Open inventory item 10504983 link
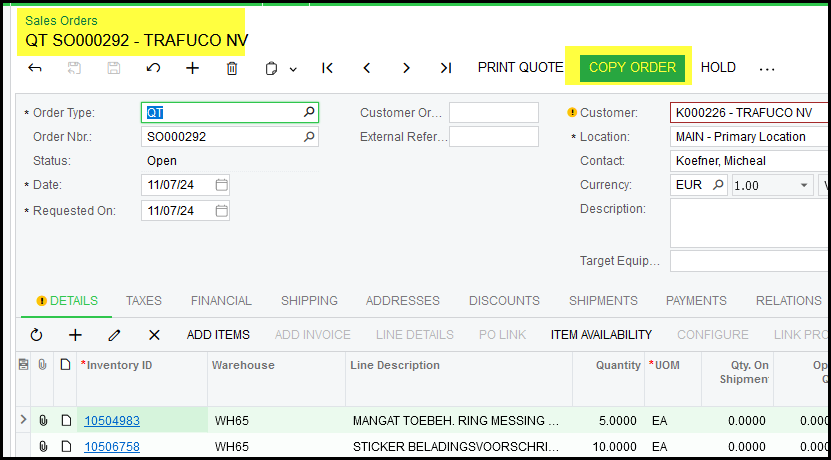 [112, 421]
